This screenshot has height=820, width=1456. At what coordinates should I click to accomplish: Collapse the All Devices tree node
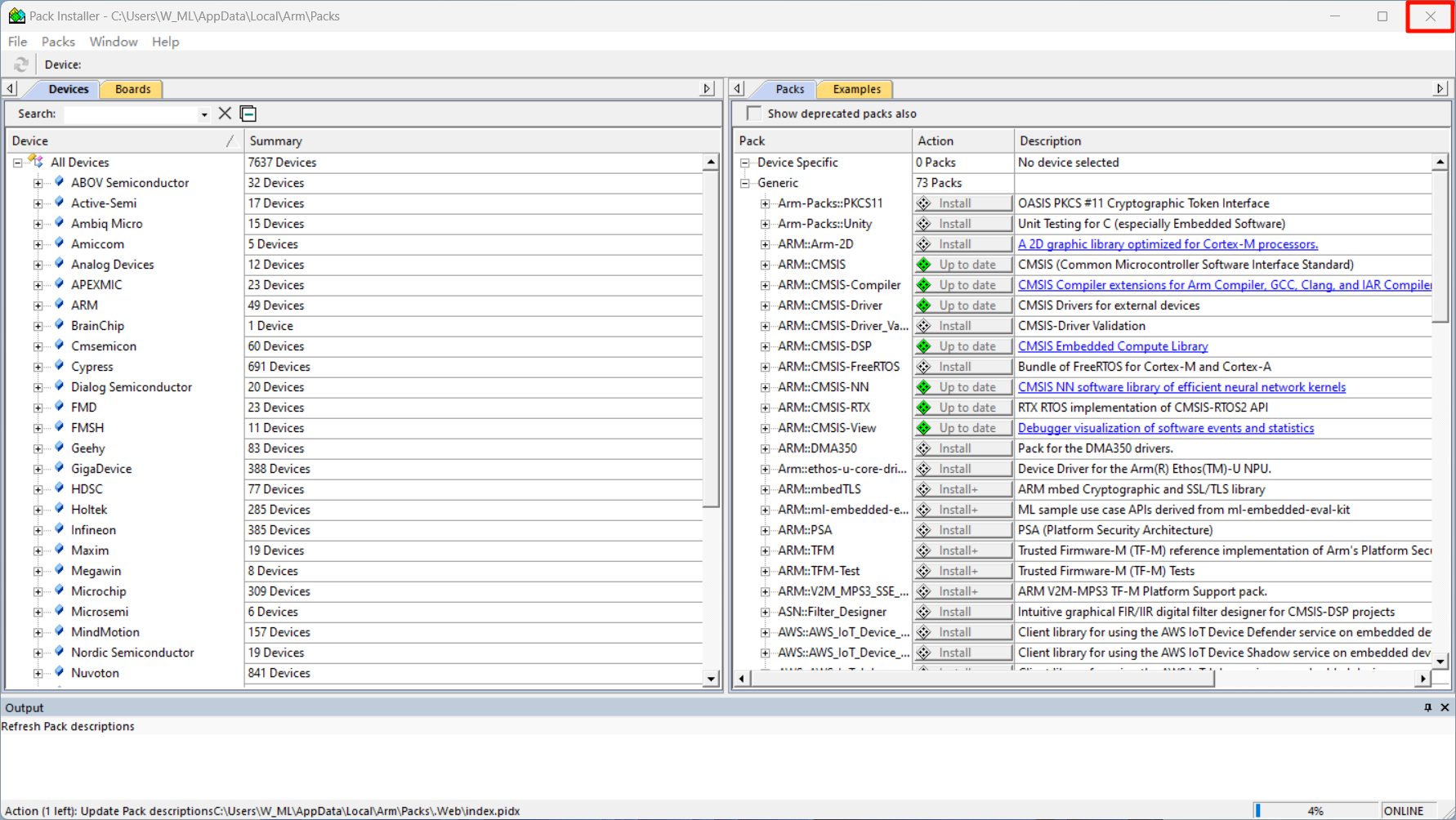coord(17,163)
